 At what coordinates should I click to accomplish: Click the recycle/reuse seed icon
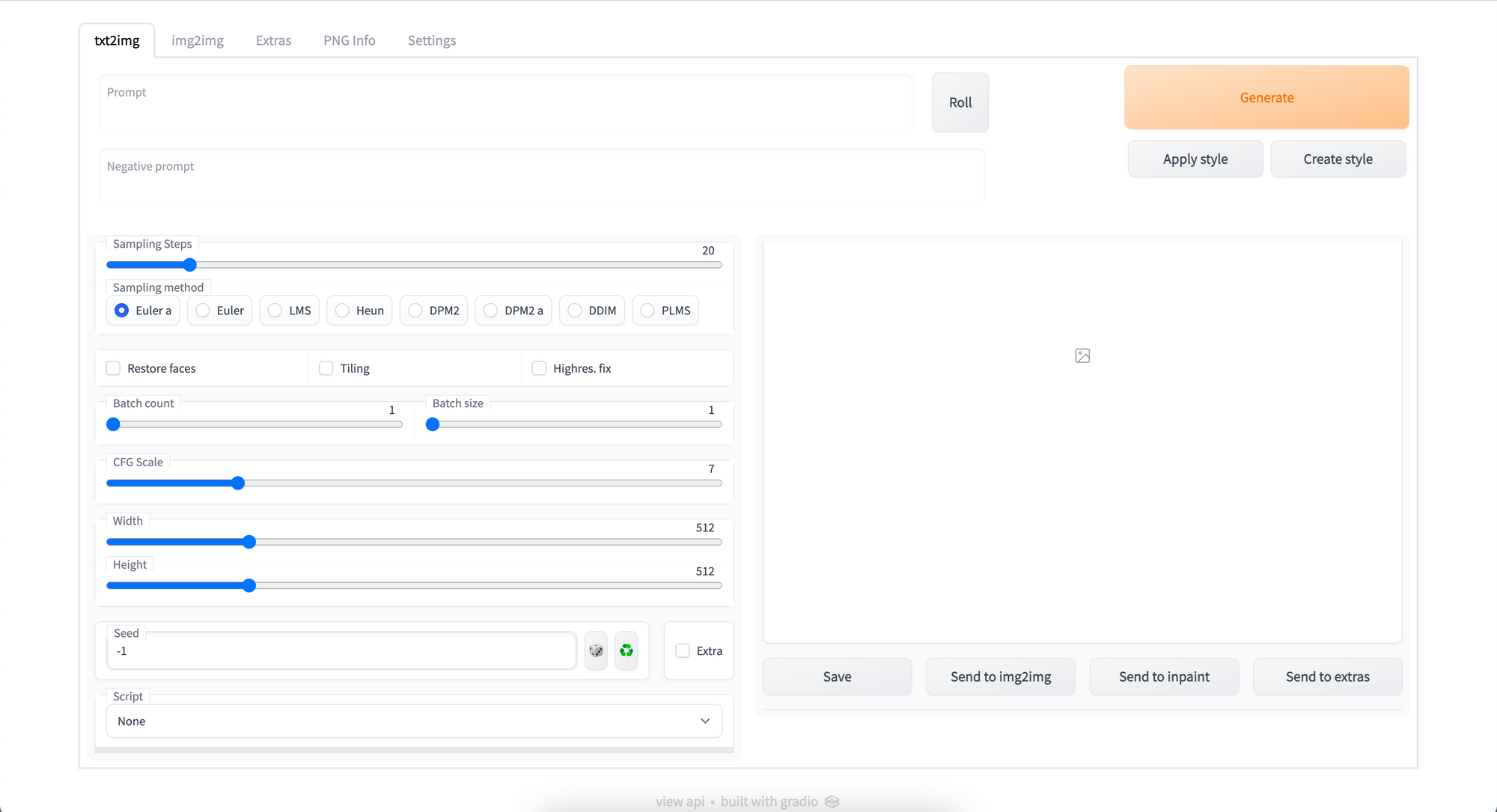coord(626,650)
